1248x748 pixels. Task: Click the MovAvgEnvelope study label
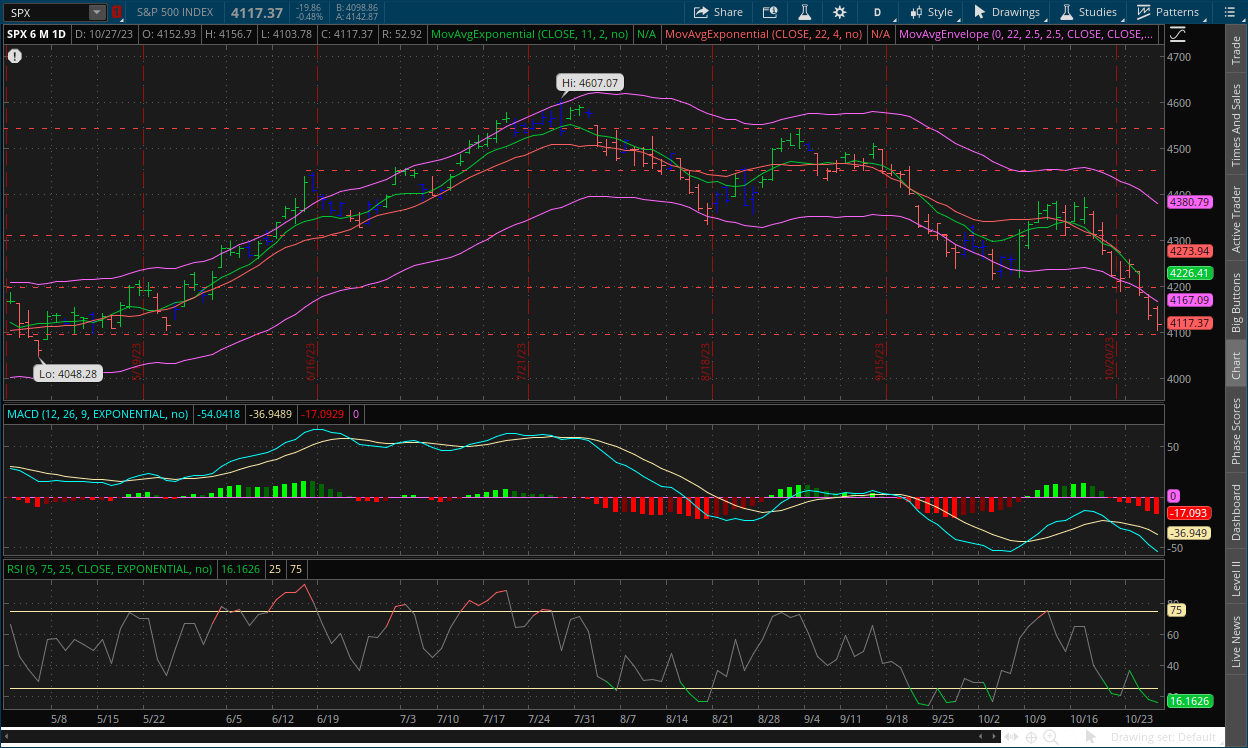pyautogui.click(x=1028, y=34)
